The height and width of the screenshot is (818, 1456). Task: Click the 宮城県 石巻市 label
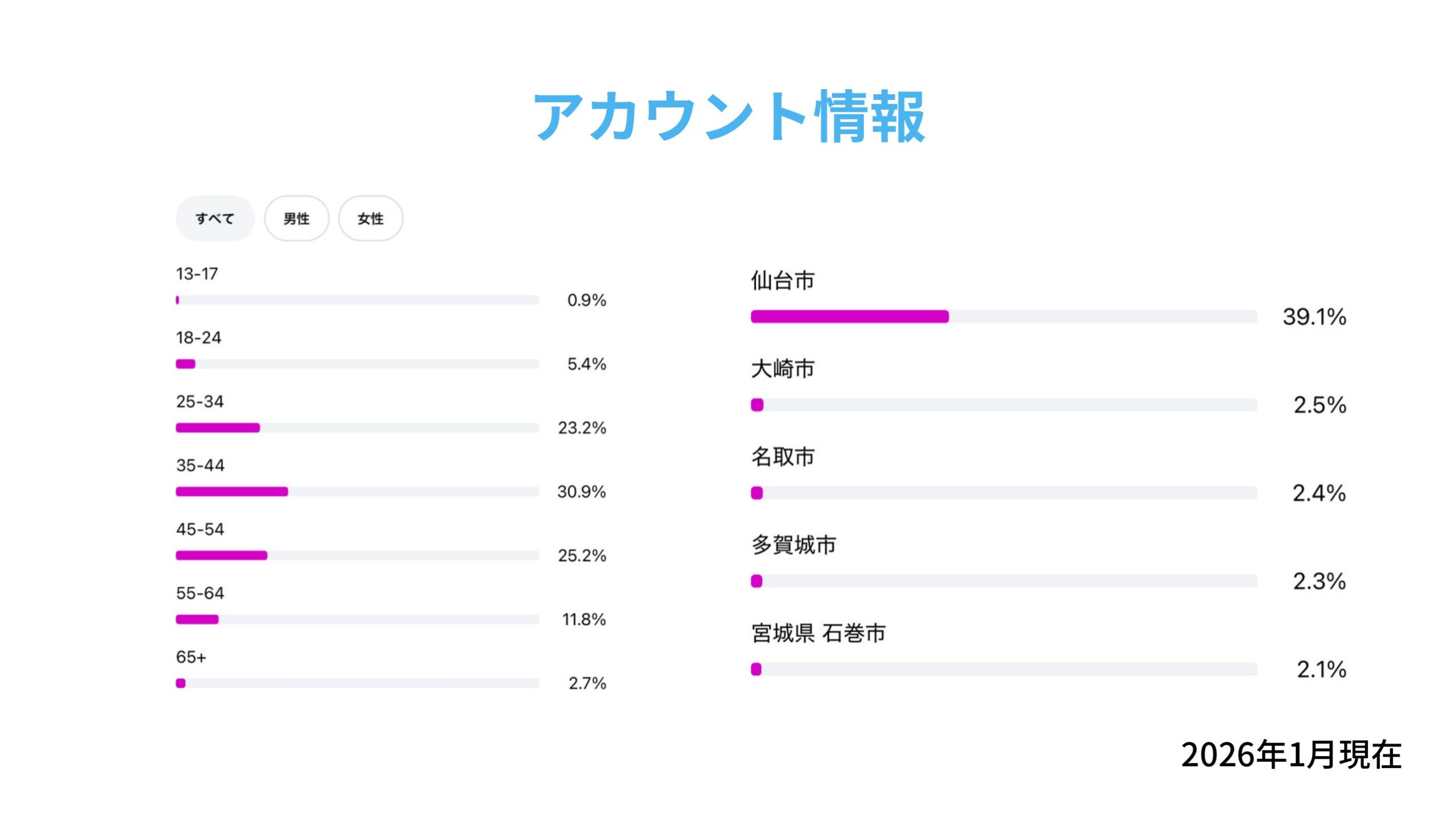click(819, 632)
